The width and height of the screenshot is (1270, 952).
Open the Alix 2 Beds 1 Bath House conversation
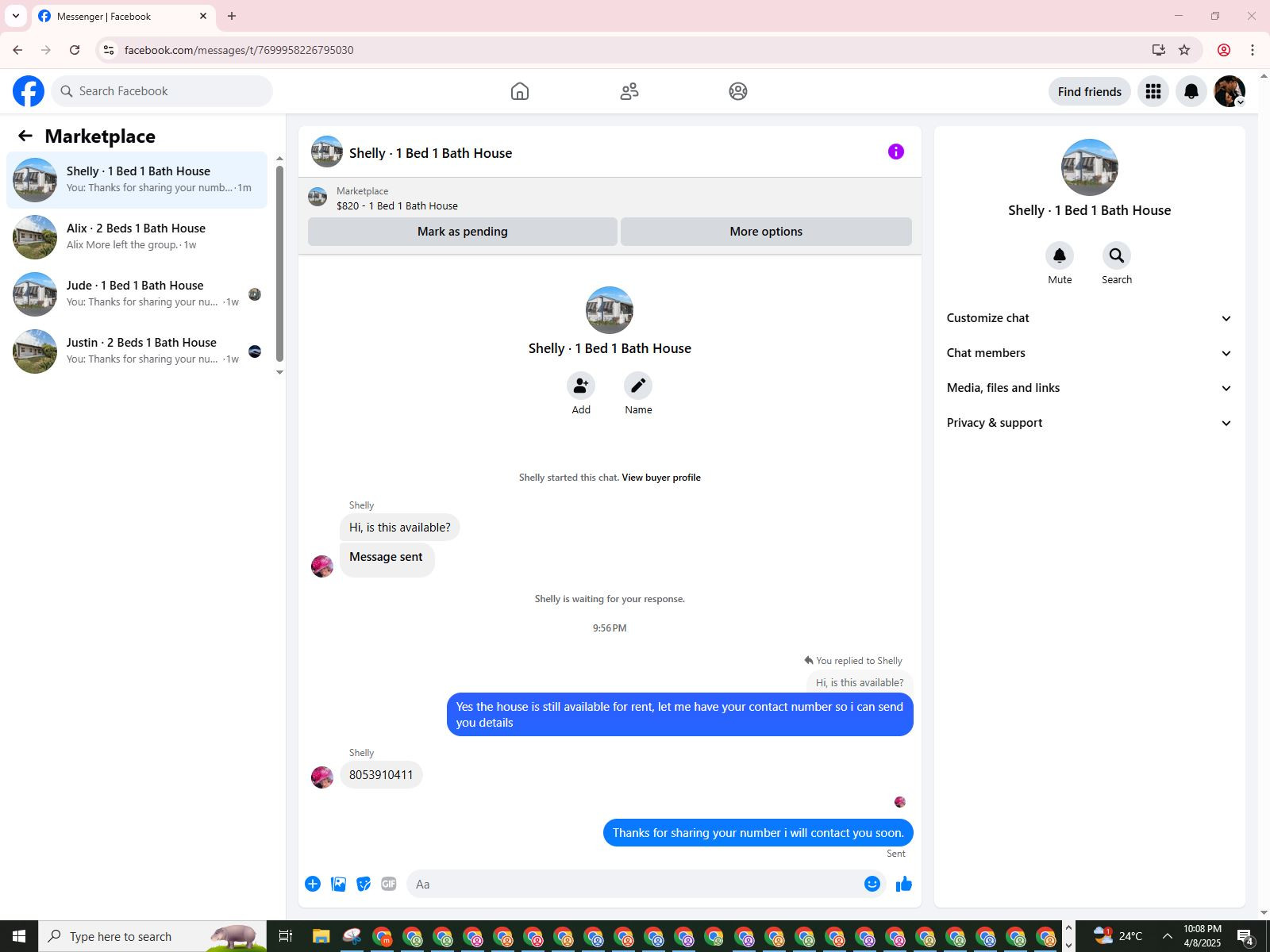pyautogui.click(x=137, y=237)
